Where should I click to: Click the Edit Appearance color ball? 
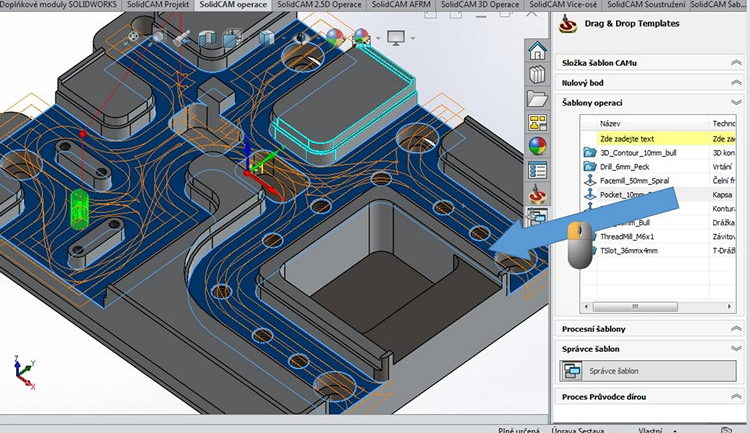coord(335,37)
